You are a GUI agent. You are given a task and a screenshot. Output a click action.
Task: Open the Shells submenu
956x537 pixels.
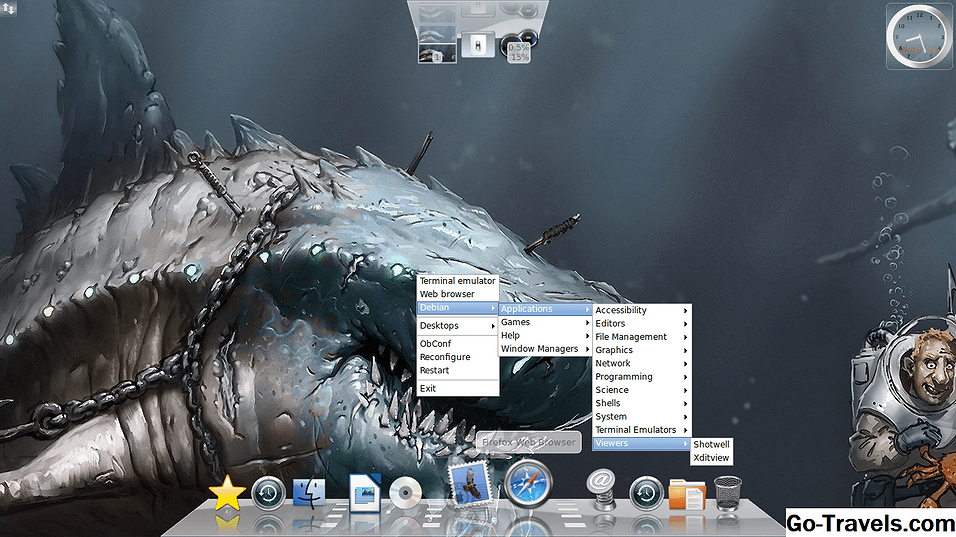point(641,404)
